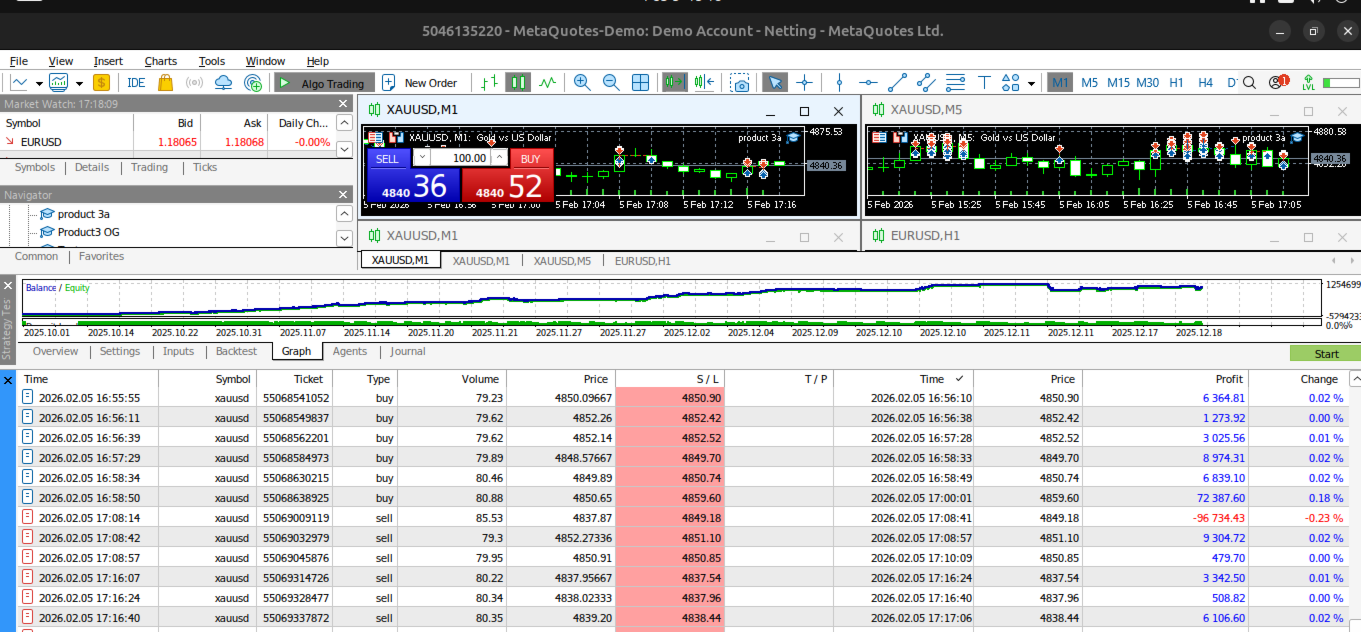This screenshot has width=1361, height=632.
Task: Open the shapes objects dropdown arrow
Action: tap(1031, 83)
